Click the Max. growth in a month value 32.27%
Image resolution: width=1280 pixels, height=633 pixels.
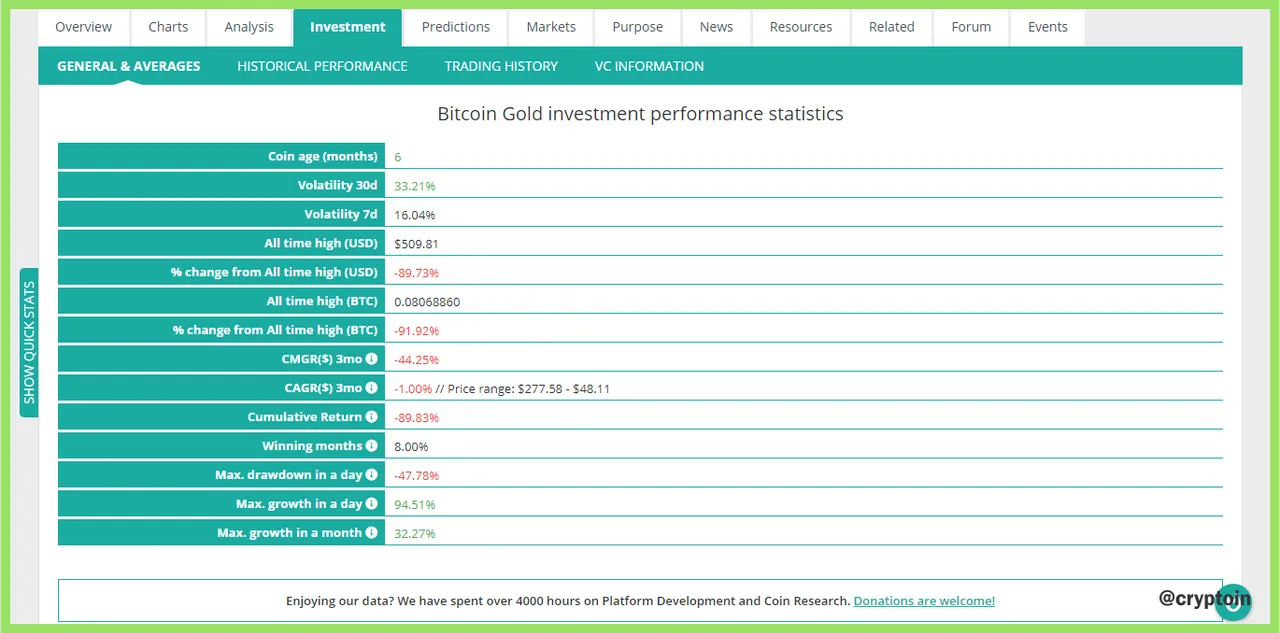click(x=415, y=534)
